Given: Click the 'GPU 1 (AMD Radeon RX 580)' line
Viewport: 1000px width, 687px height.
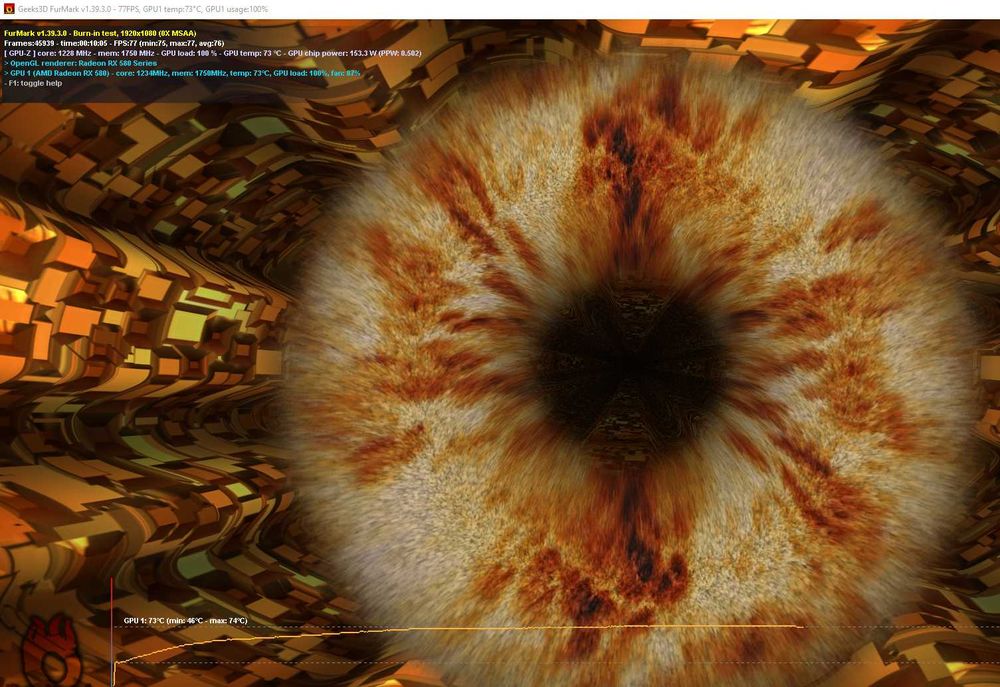Looking at the screenshot, I should point(182,73).
